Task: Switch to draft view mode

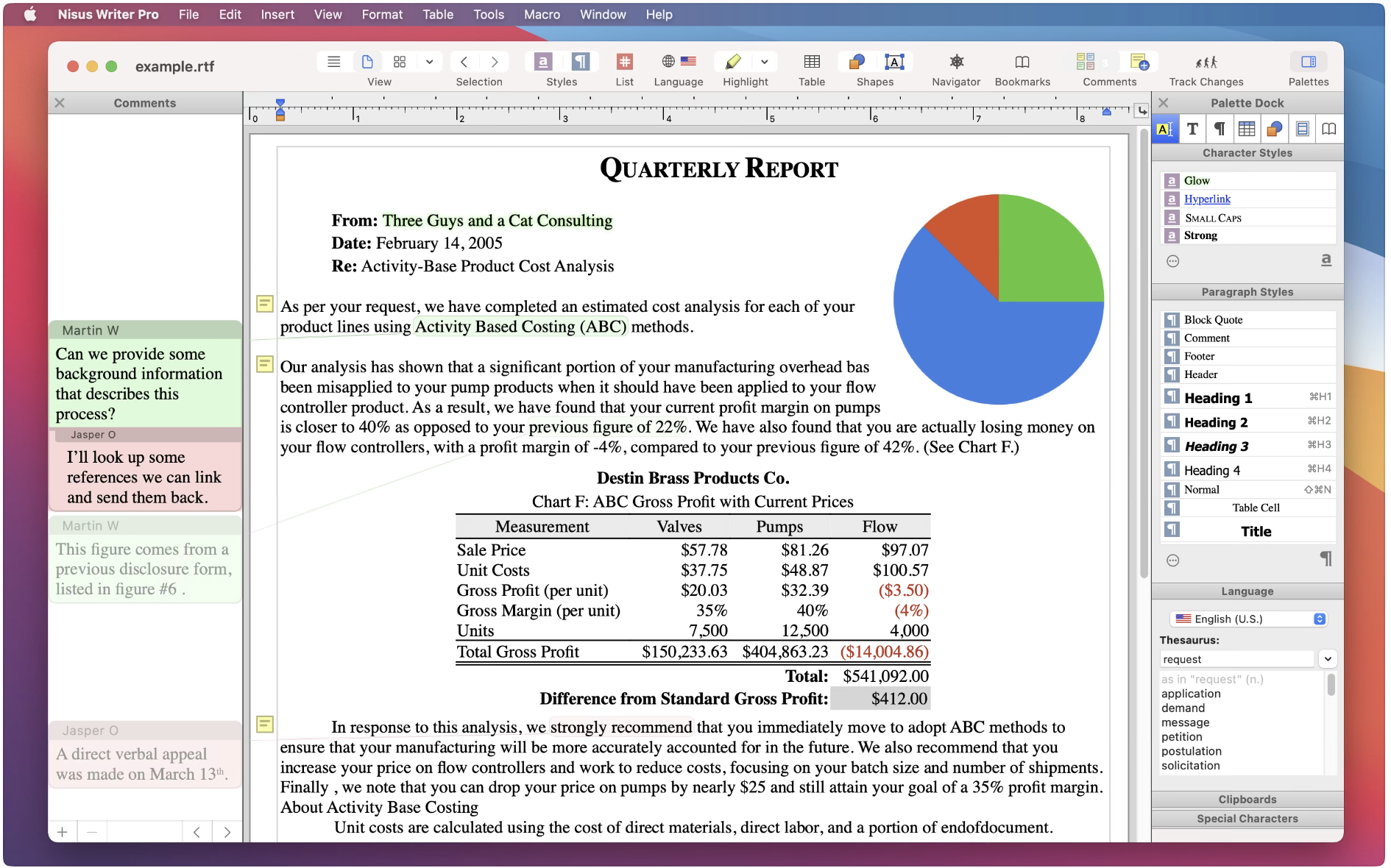Action: point(333,63)
